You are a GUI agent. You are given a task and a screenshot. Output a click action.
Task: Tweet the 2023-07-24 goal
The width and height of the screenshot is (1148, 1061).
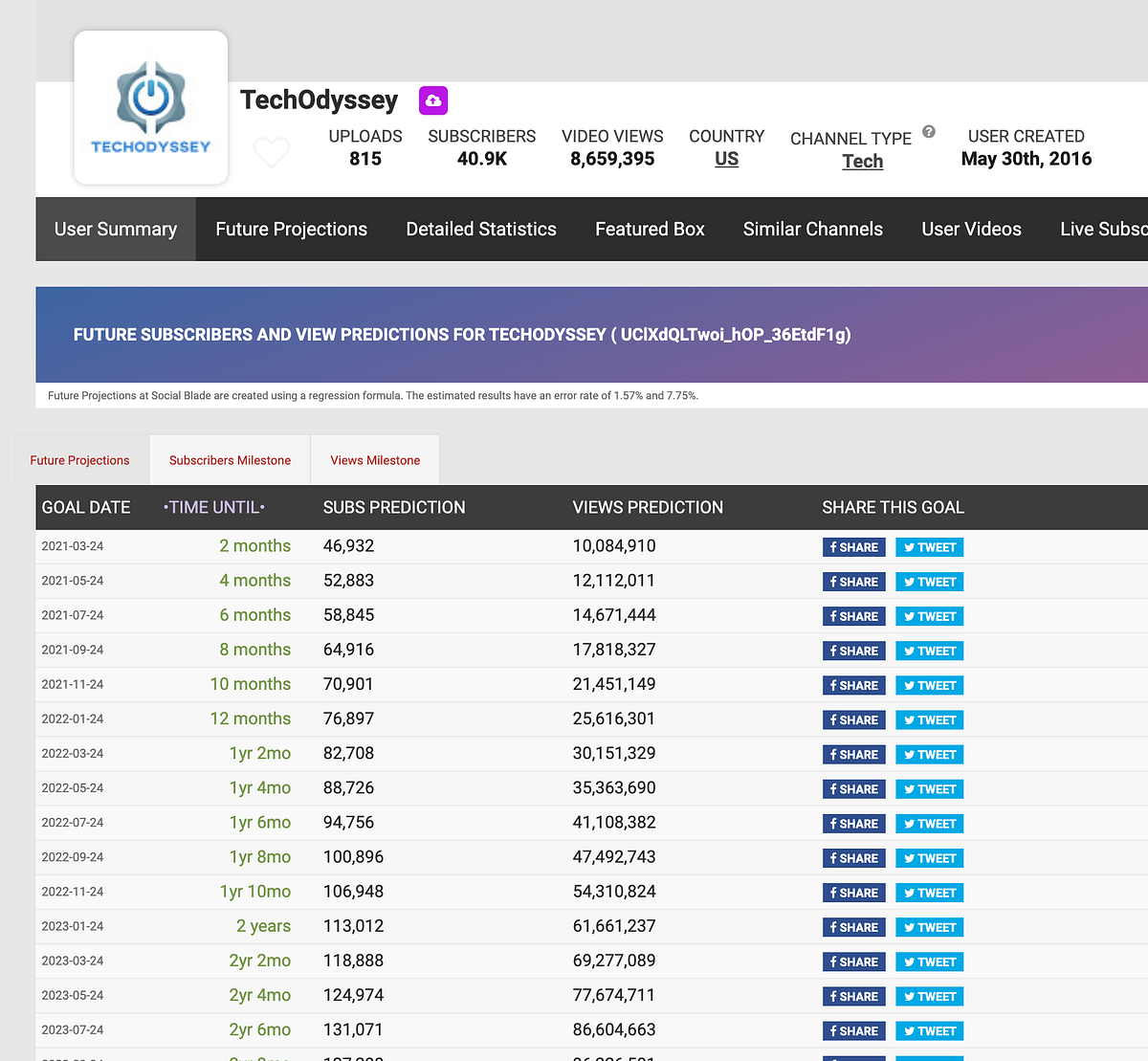pyautogui.click(x=930, y=1030)
